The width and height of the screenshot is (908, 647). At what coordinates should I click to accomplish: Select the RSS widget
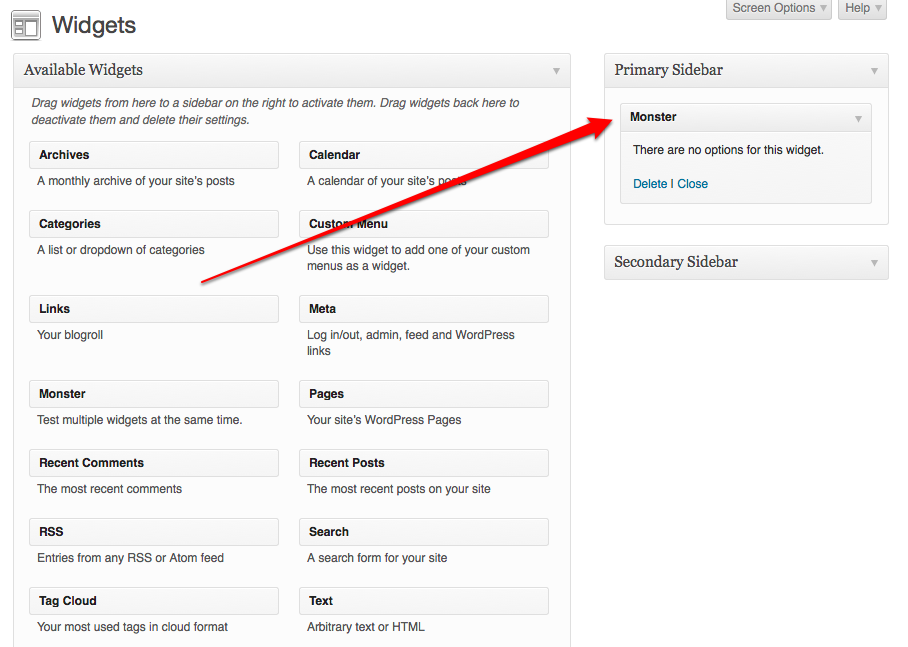pyautogui.click(x=154, y=532)
